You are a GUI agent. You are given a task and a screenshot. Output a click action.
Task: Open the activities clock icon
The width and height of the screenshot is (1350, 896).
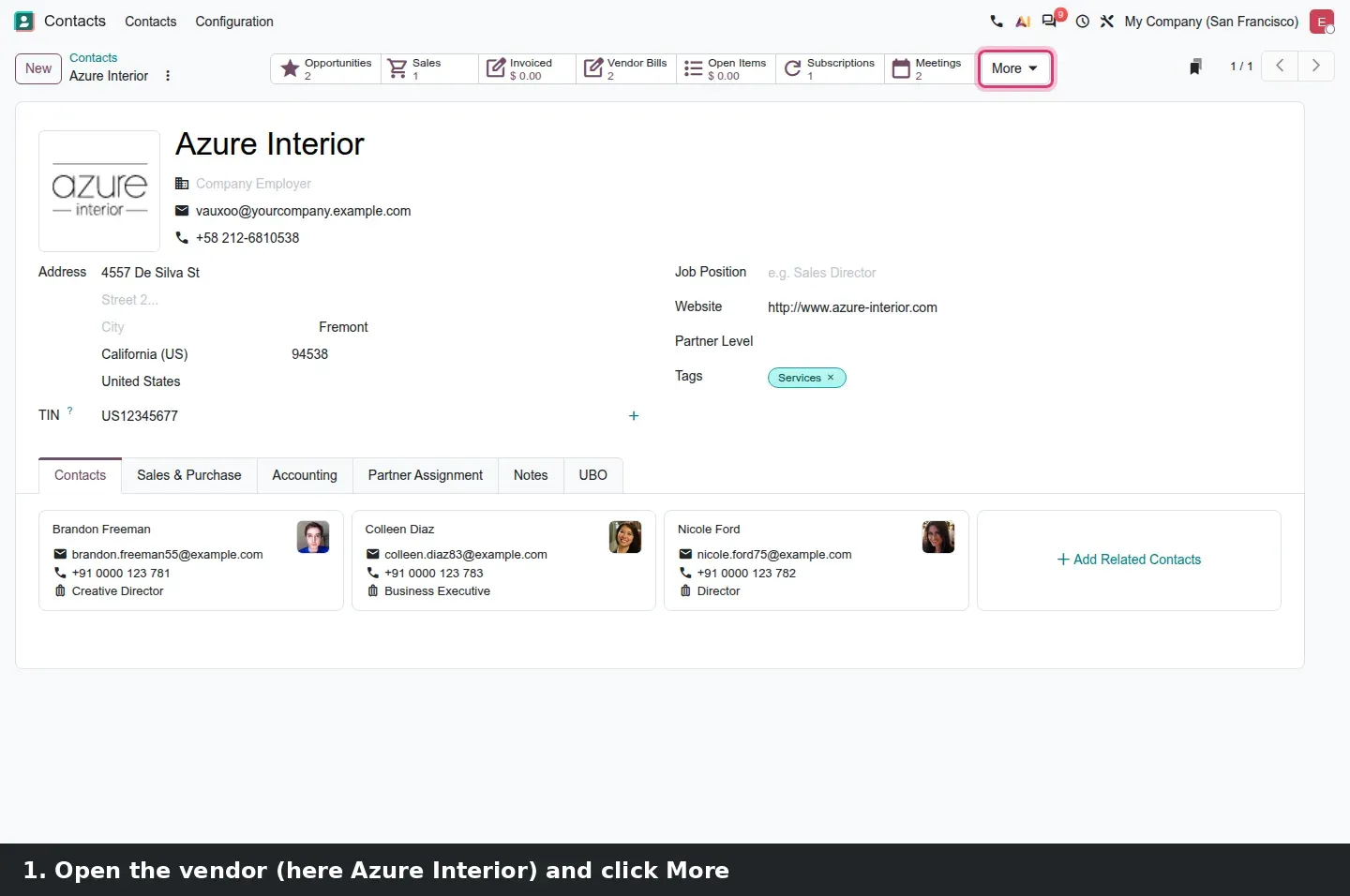coord(1083,21)
